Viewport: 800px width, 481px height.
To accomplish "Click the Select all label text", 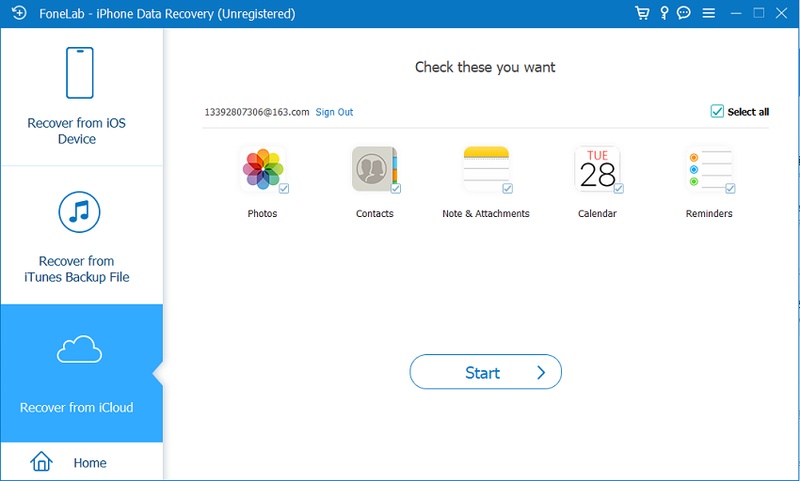I will (x=748, y=112).
